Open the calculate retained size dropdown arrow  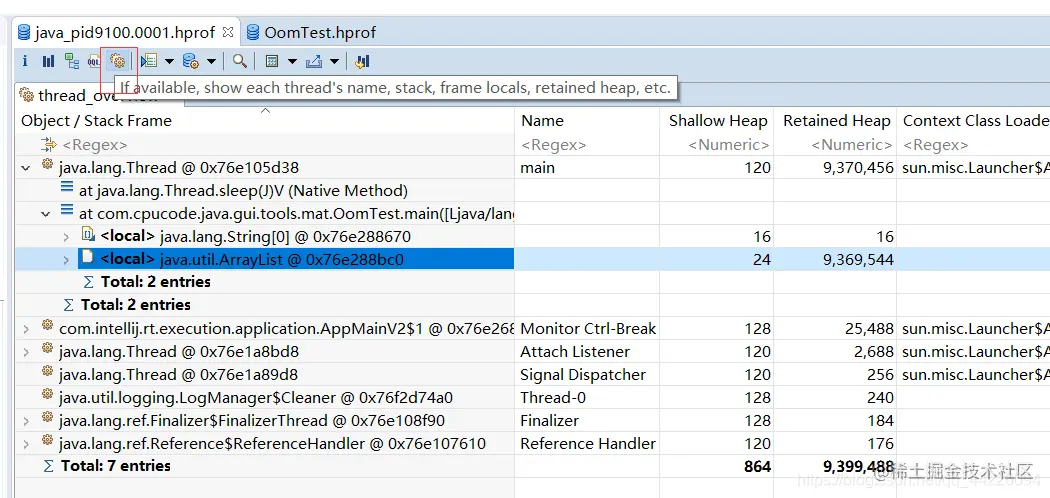(x=293, y=62)
